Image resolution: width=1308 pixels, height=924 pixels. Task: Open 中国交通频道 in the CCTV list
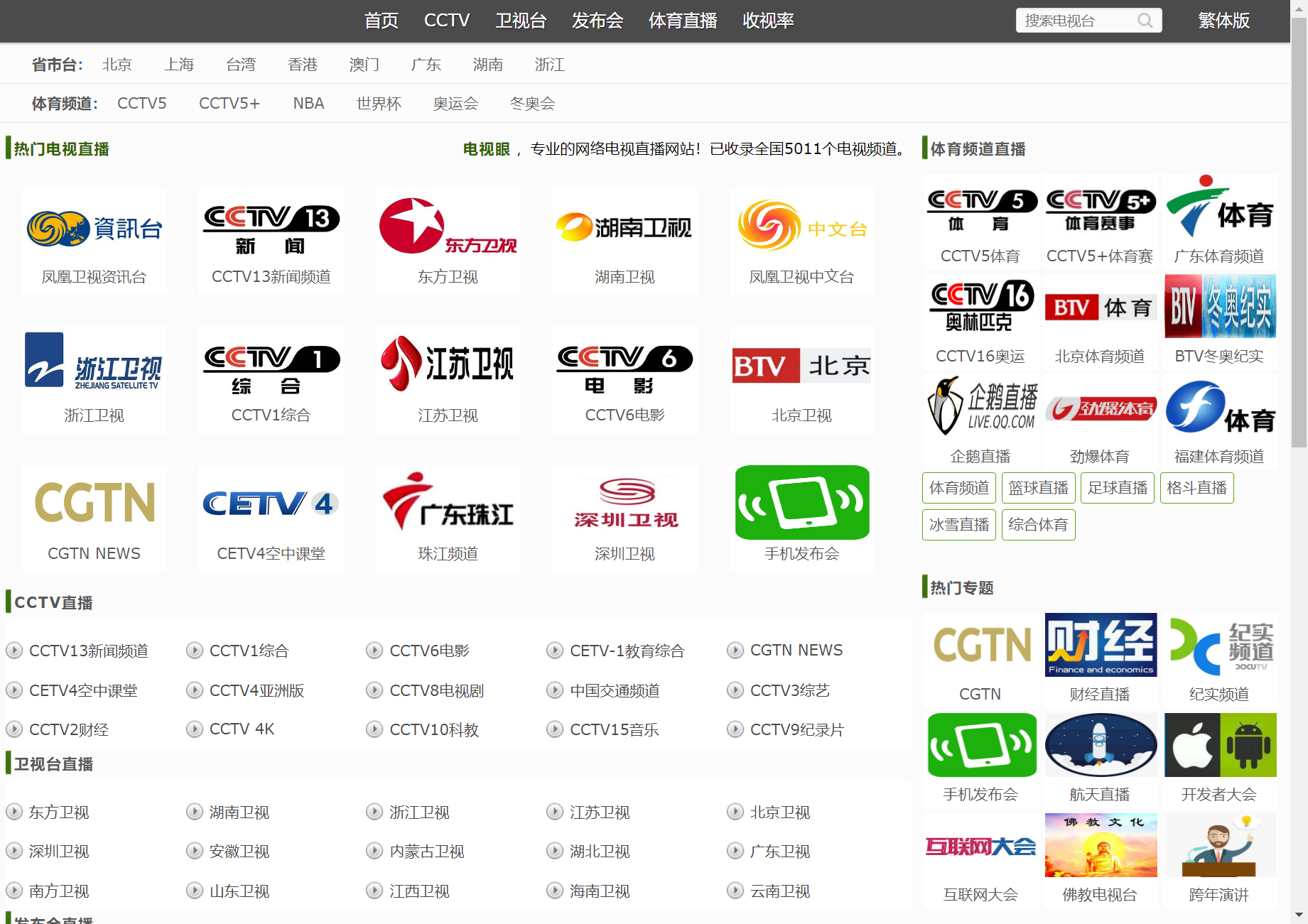(615, 690)
